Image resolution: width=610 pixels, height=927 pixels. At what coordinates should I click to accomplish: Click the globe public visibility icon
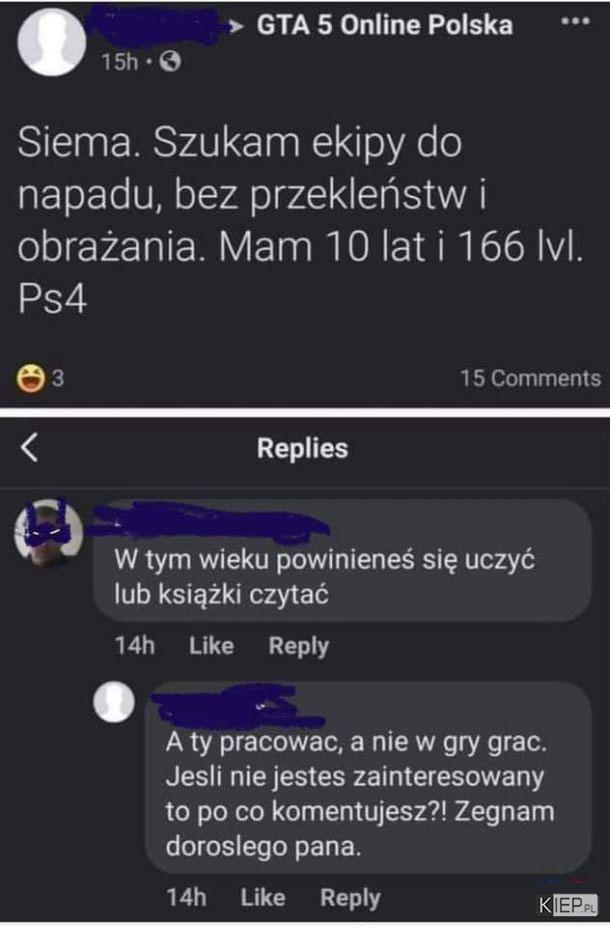coord(170,61)
